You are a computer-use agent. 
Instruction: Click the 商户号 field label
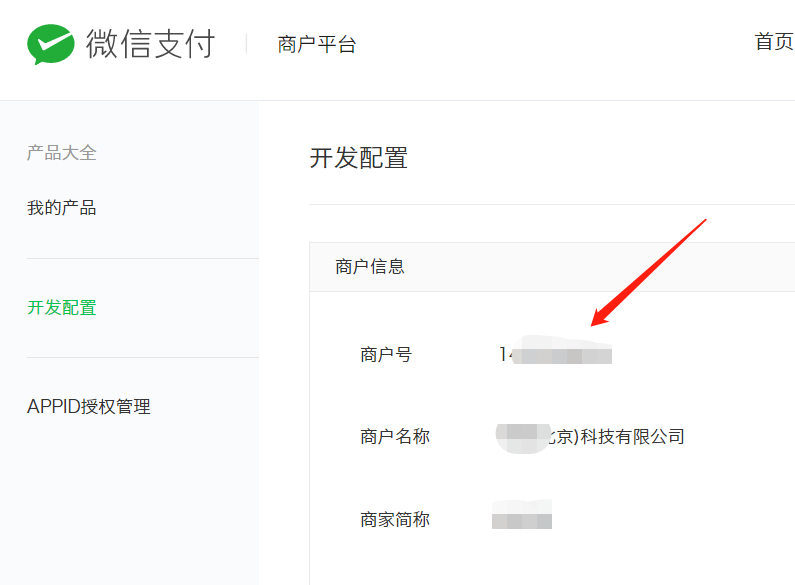[x=386, y=354]
